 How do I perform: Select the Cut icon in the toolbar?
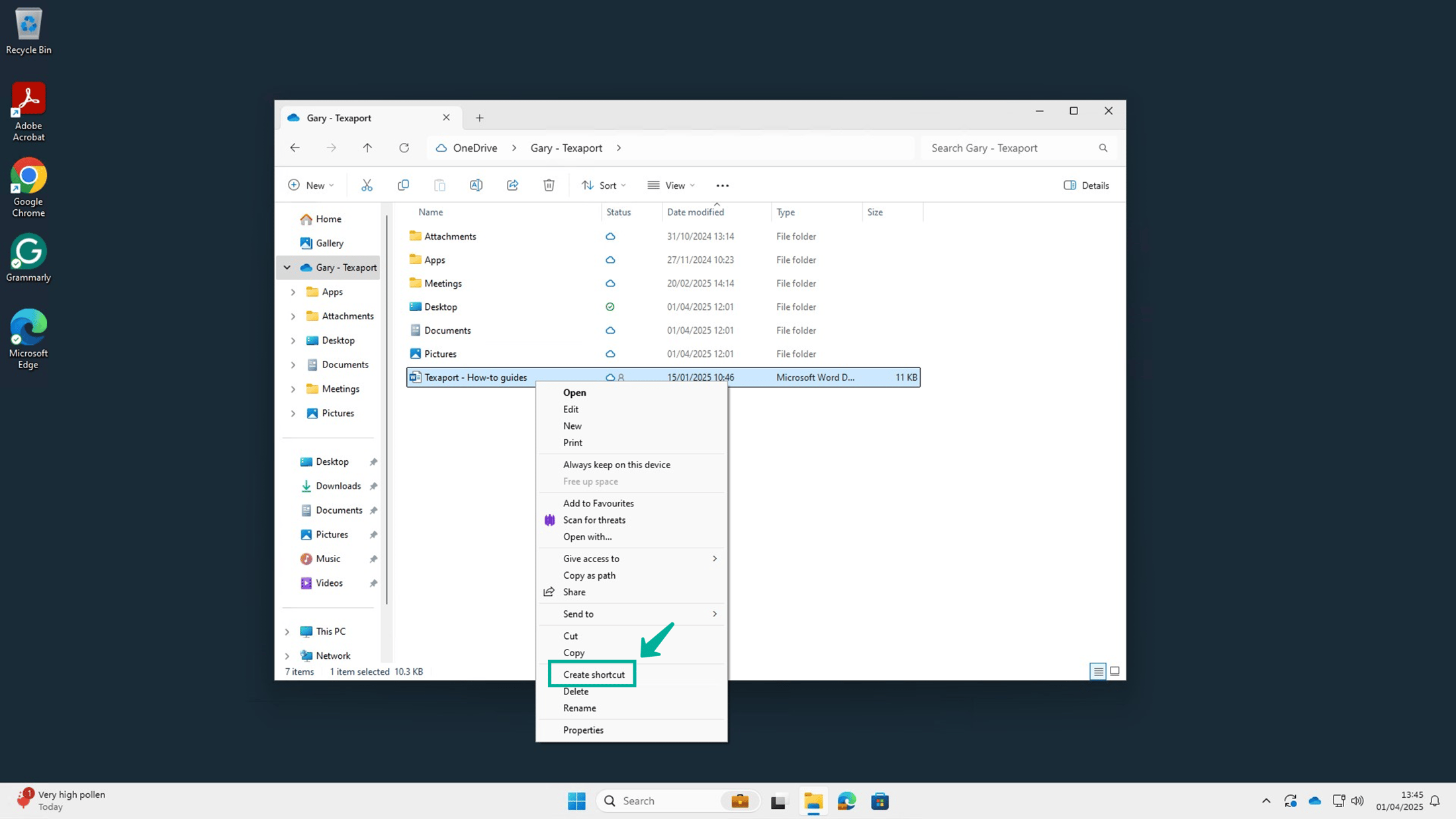click(x=367, y=185)
